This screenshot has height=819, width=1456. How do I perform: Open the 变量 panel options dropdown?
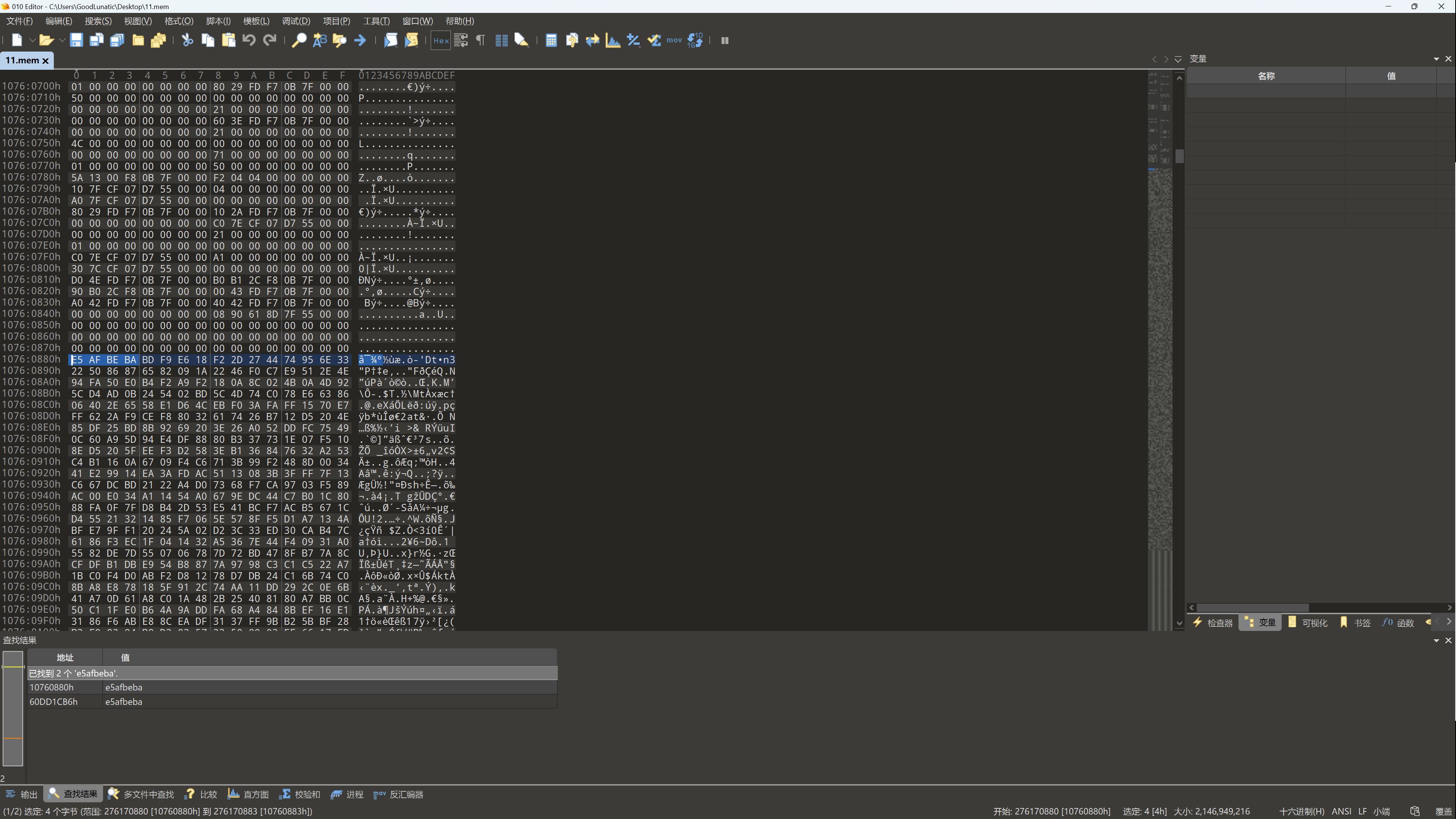pos(1436,59)
